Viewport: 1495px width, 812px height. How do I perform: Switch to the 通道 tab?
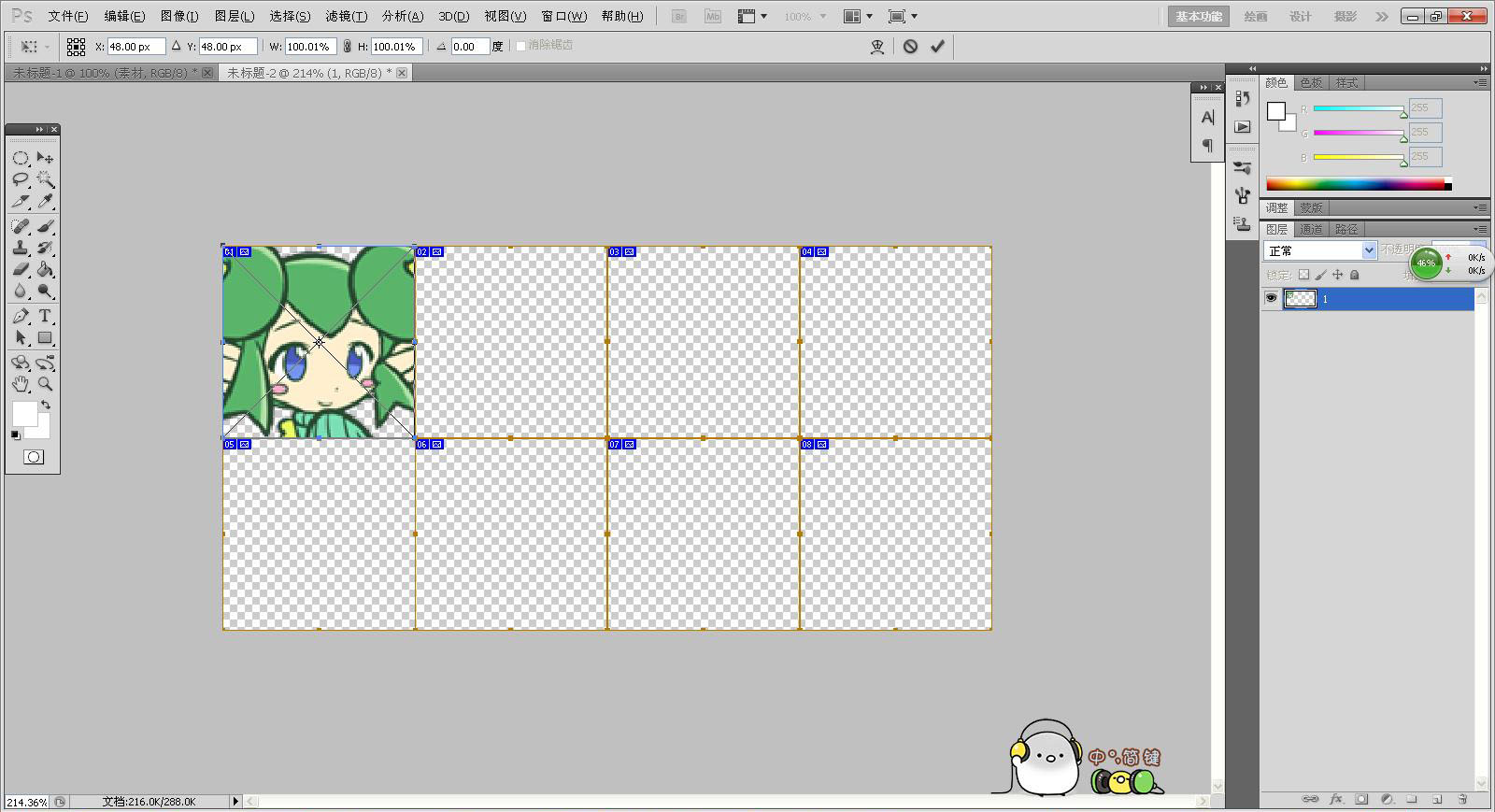[x=1311, y=229]
